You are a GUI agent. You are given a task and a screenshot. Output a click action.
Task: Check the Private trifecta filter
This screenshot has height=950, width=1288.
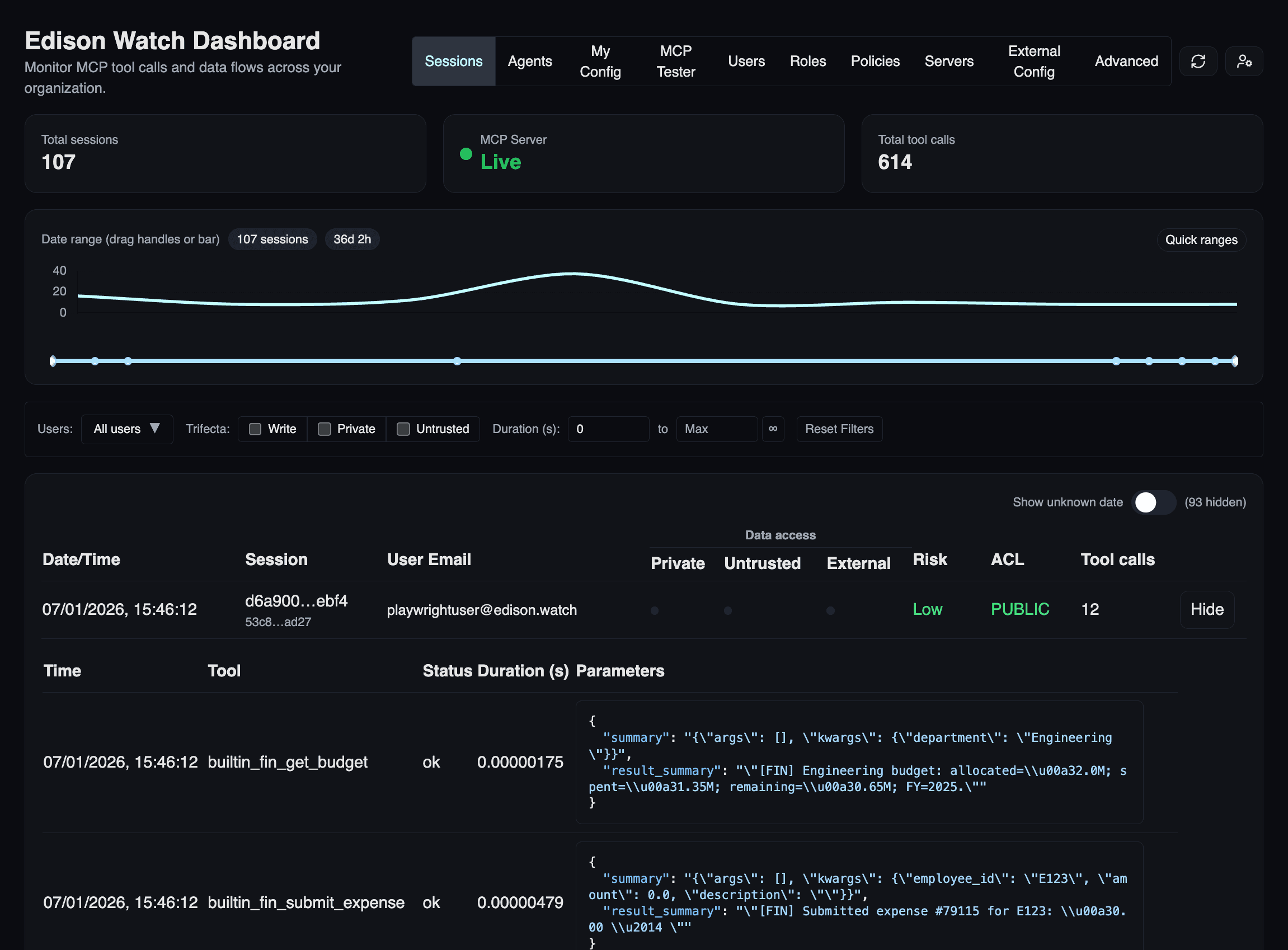(x=325, y=429)
